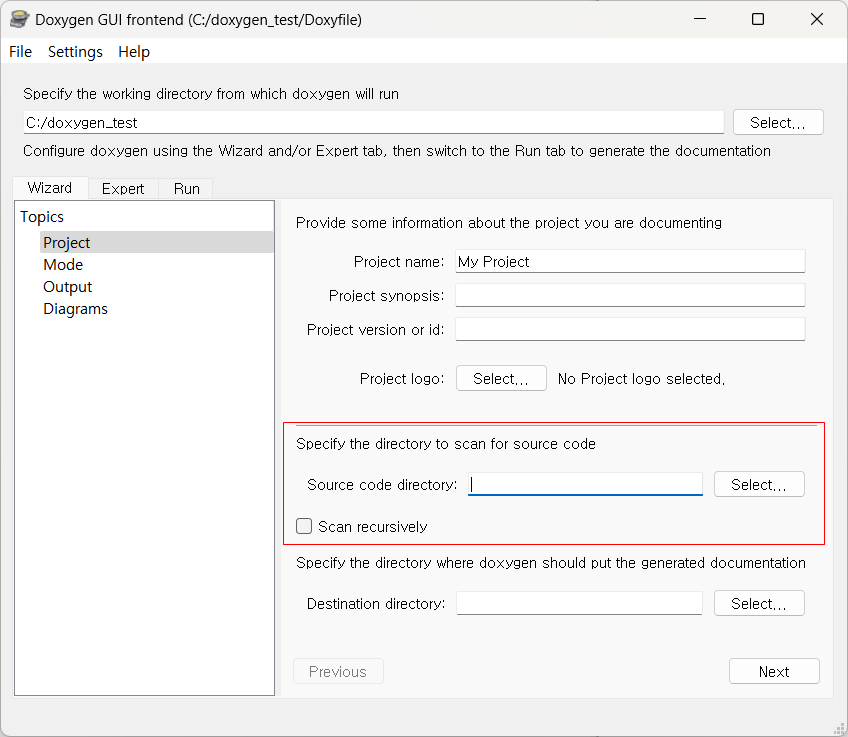848x737 pixels.
Task: Switch to the Wizard tab
Action: 50,188
